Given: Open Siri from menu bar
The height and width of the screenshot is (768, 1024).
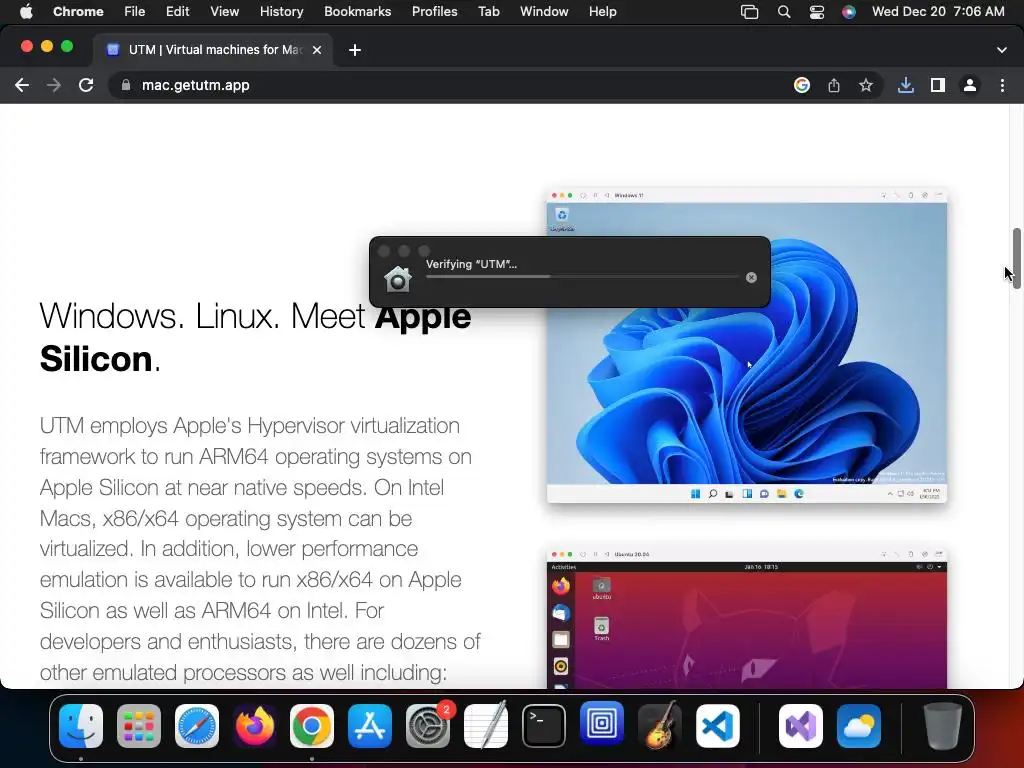Looking at the screenshot, I should point(848,12).
